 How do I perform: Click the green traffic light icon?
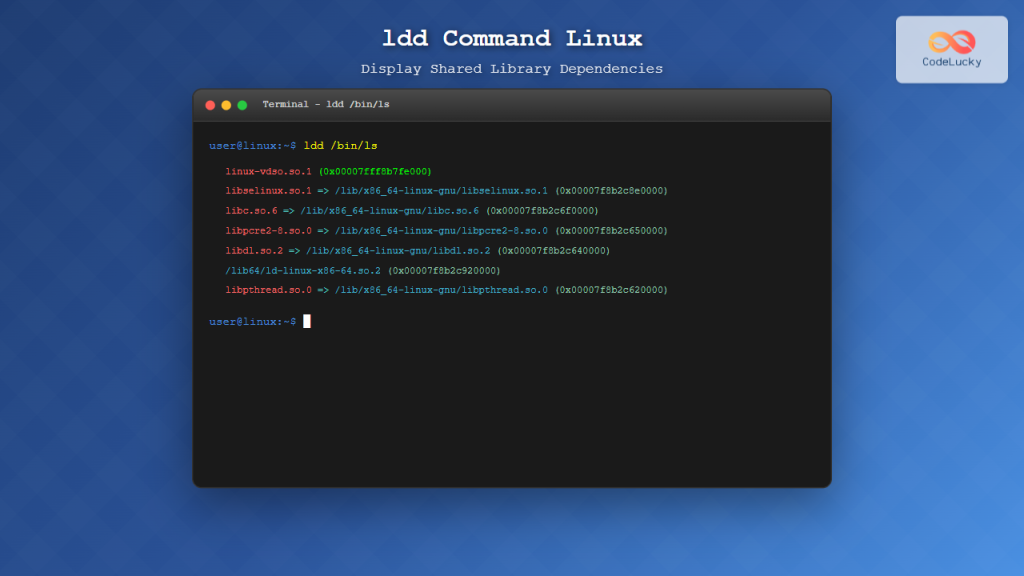click(x=240, y=104)
